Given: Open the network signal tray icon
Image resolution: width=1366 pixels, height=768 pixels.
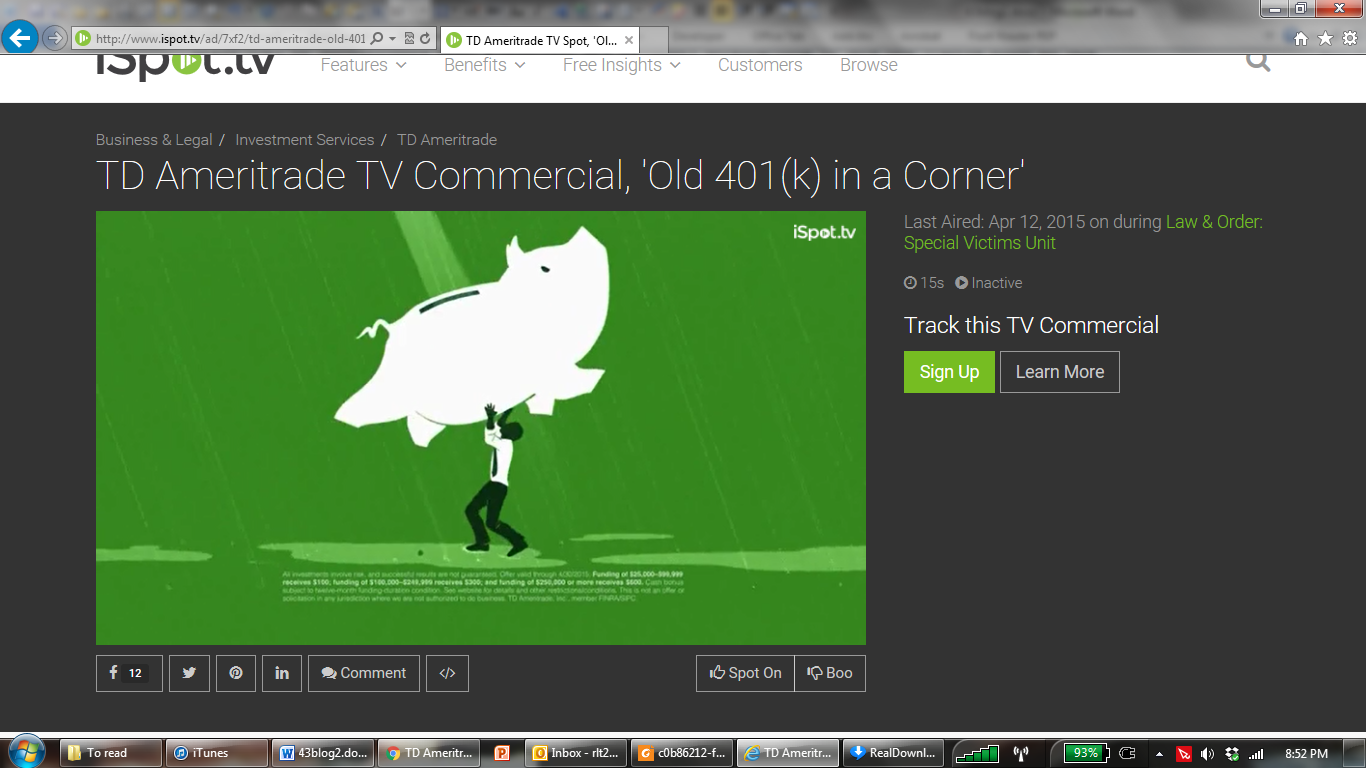Looking at the screenshot, I should [x=1256, y=754].
